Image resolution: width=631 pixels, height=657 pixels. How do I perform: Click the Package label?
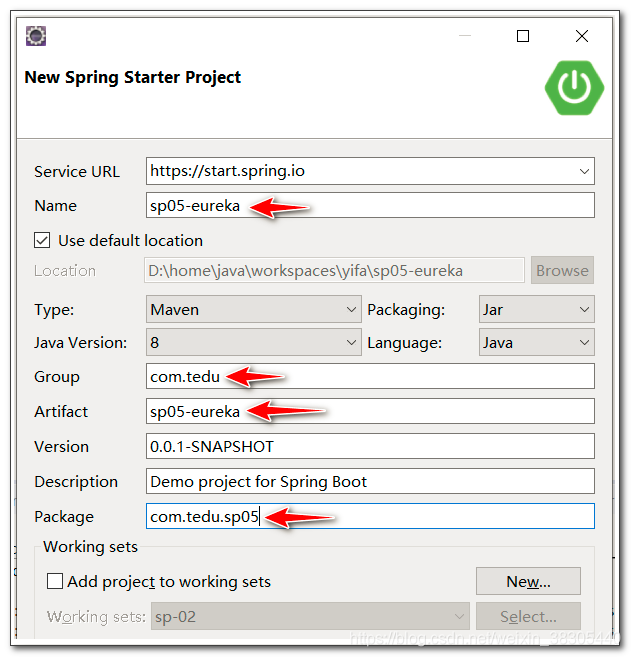[64, 517]
